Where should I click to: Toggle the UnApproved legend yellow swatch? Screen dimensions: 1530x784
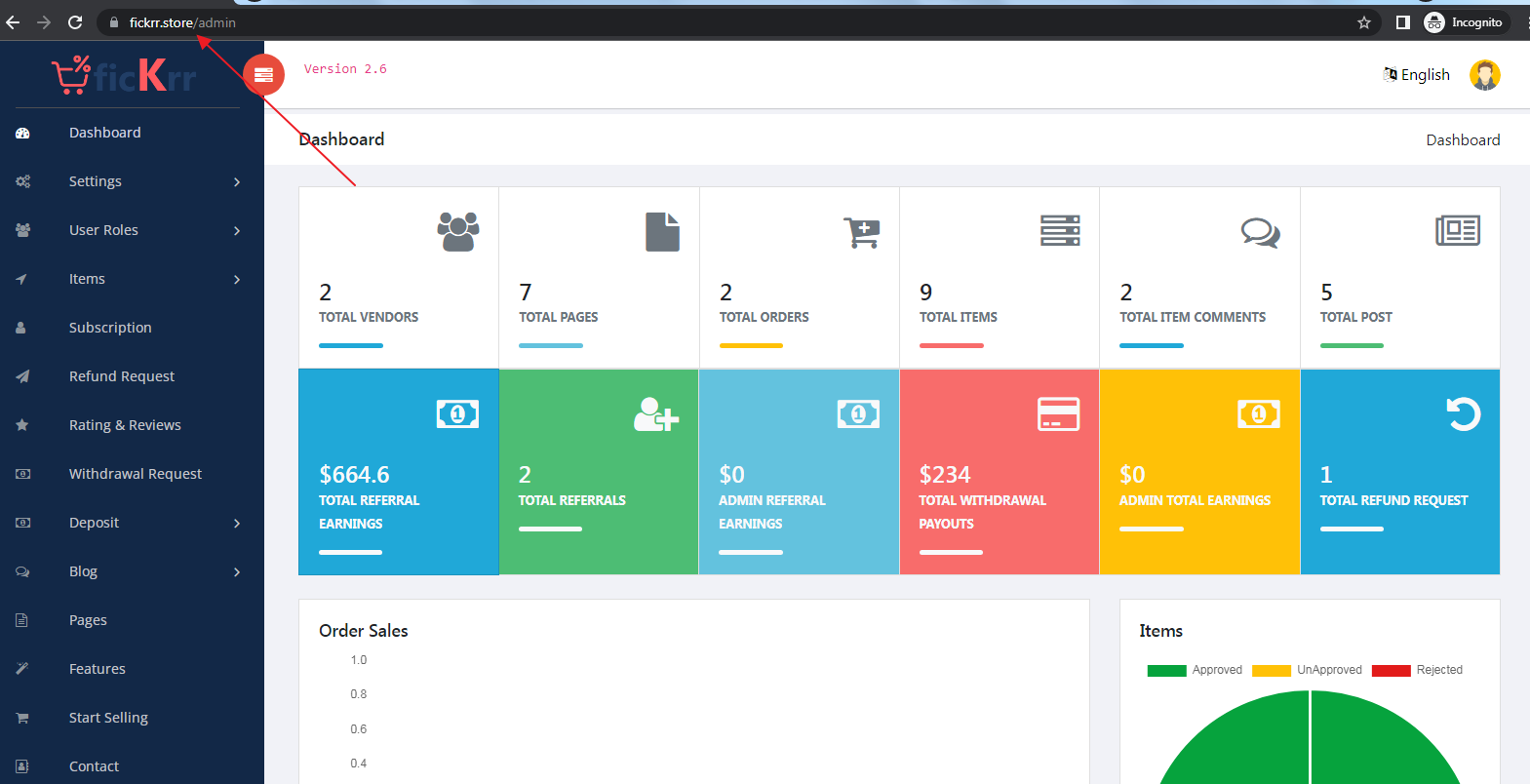[x=1272, y=670]
